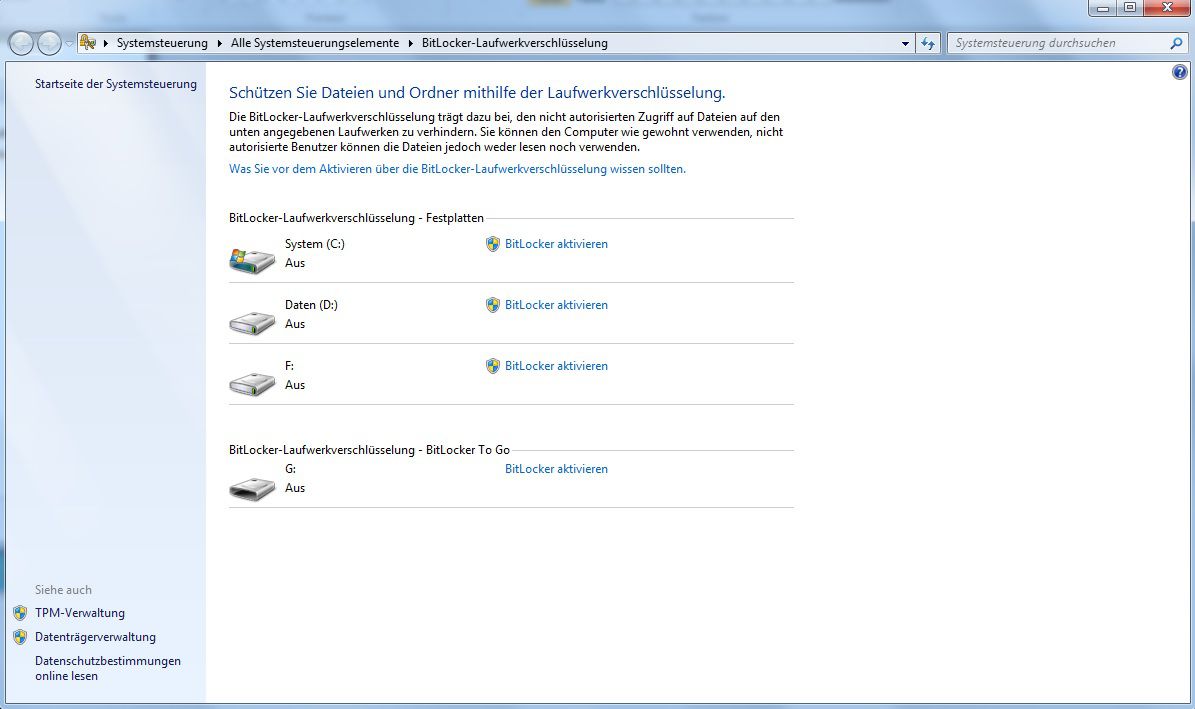Click Datenschutzbestimmungen online lesen

pyautogui.click(x=108, y=668)
